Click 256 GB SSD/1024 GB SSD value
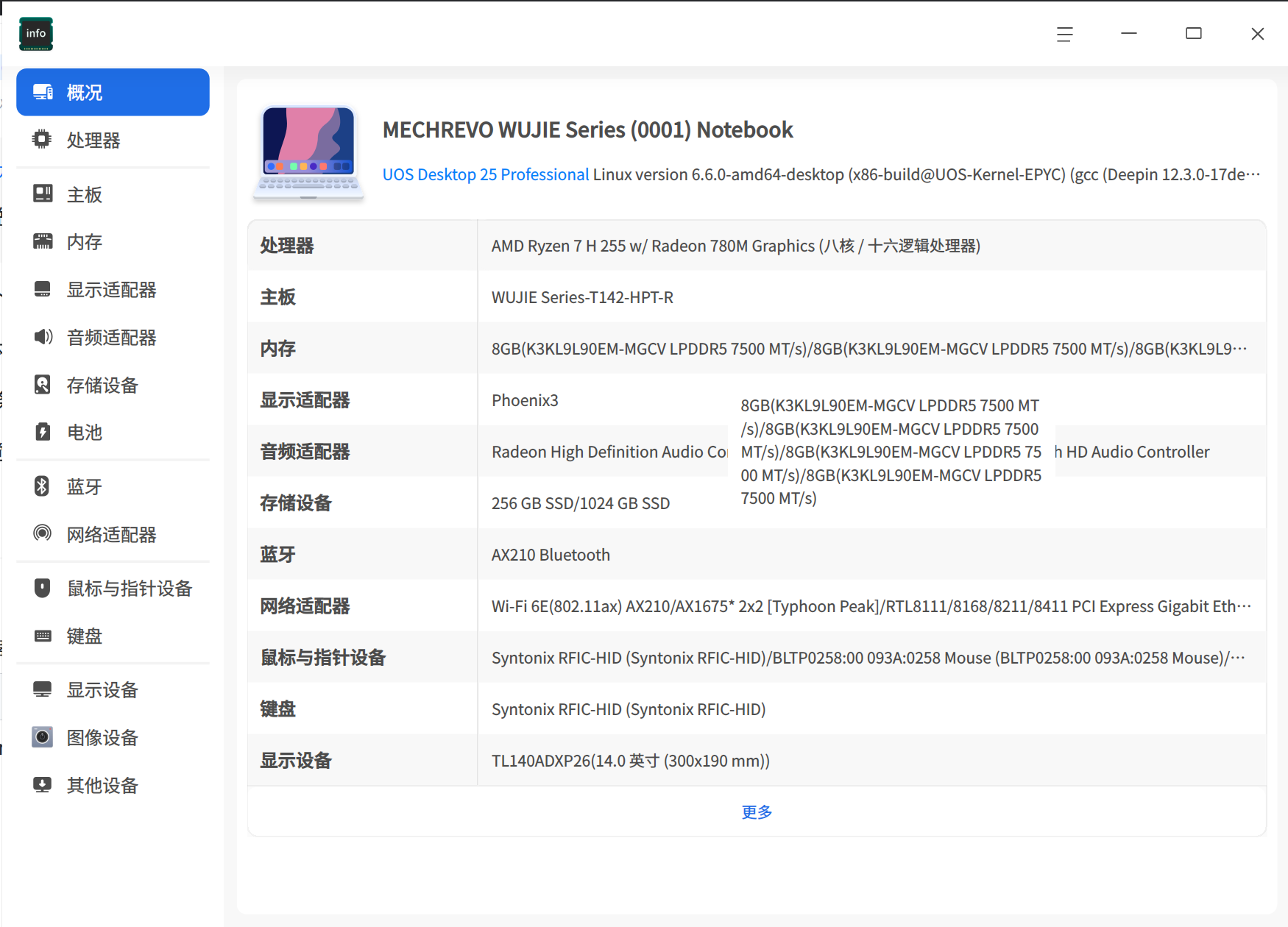 (x=581, y=503)
